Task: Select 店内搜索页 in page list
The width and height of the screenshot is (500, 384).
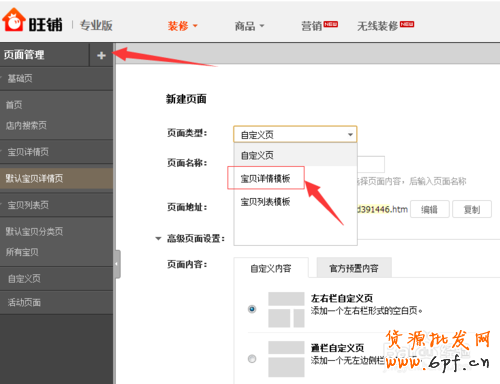Action: tap(26, 126)
